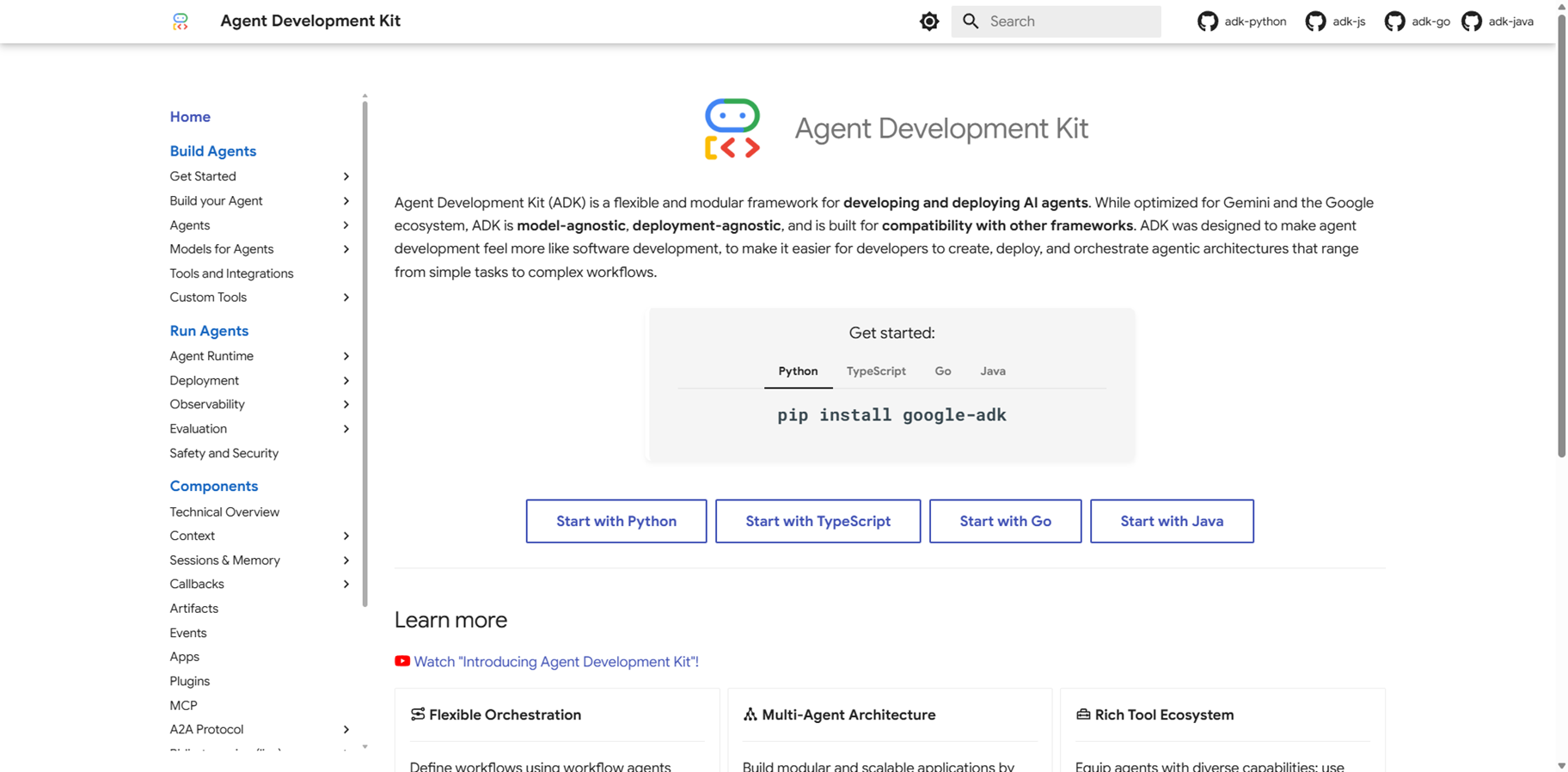
Task: Expand the Callbacks chevron
Action: [x=346, y=584]
